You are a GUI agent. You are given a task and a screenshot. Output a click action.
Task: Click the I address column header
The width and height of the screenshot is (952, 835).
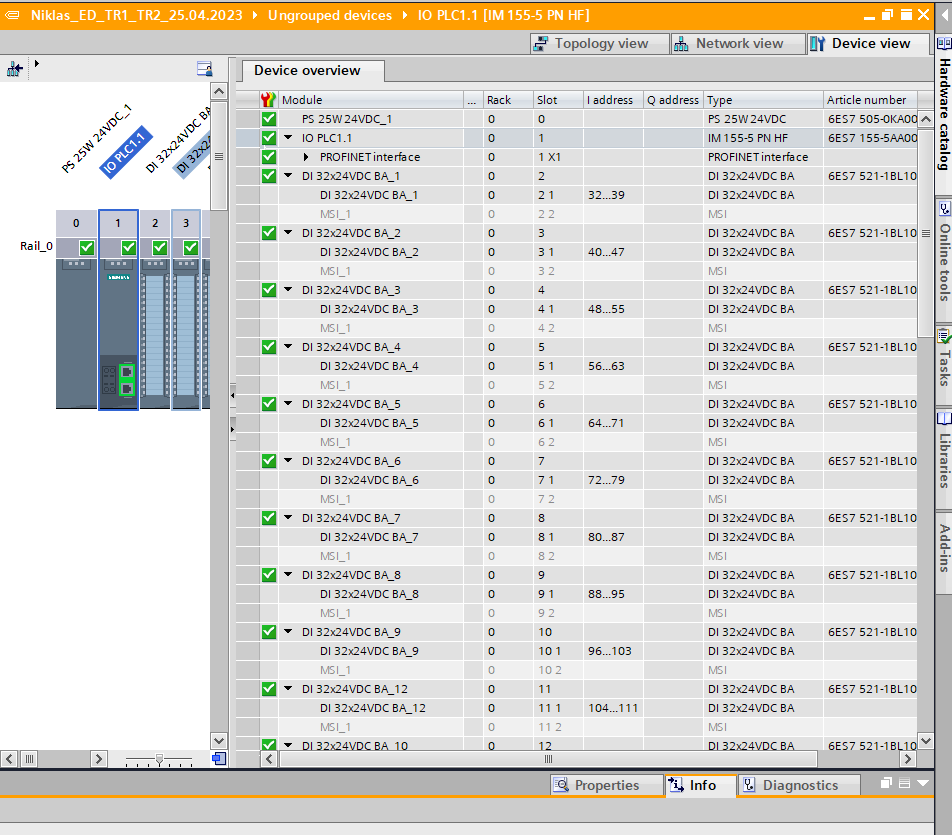point(611,100)
